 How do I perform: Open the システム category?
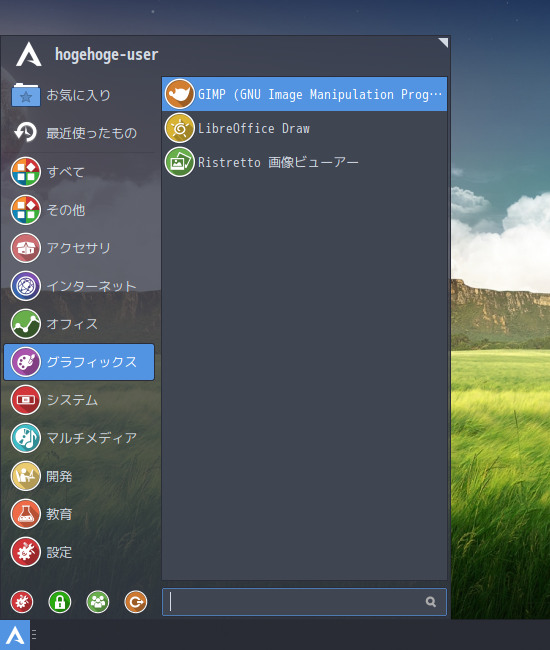[x=79, y=400]
